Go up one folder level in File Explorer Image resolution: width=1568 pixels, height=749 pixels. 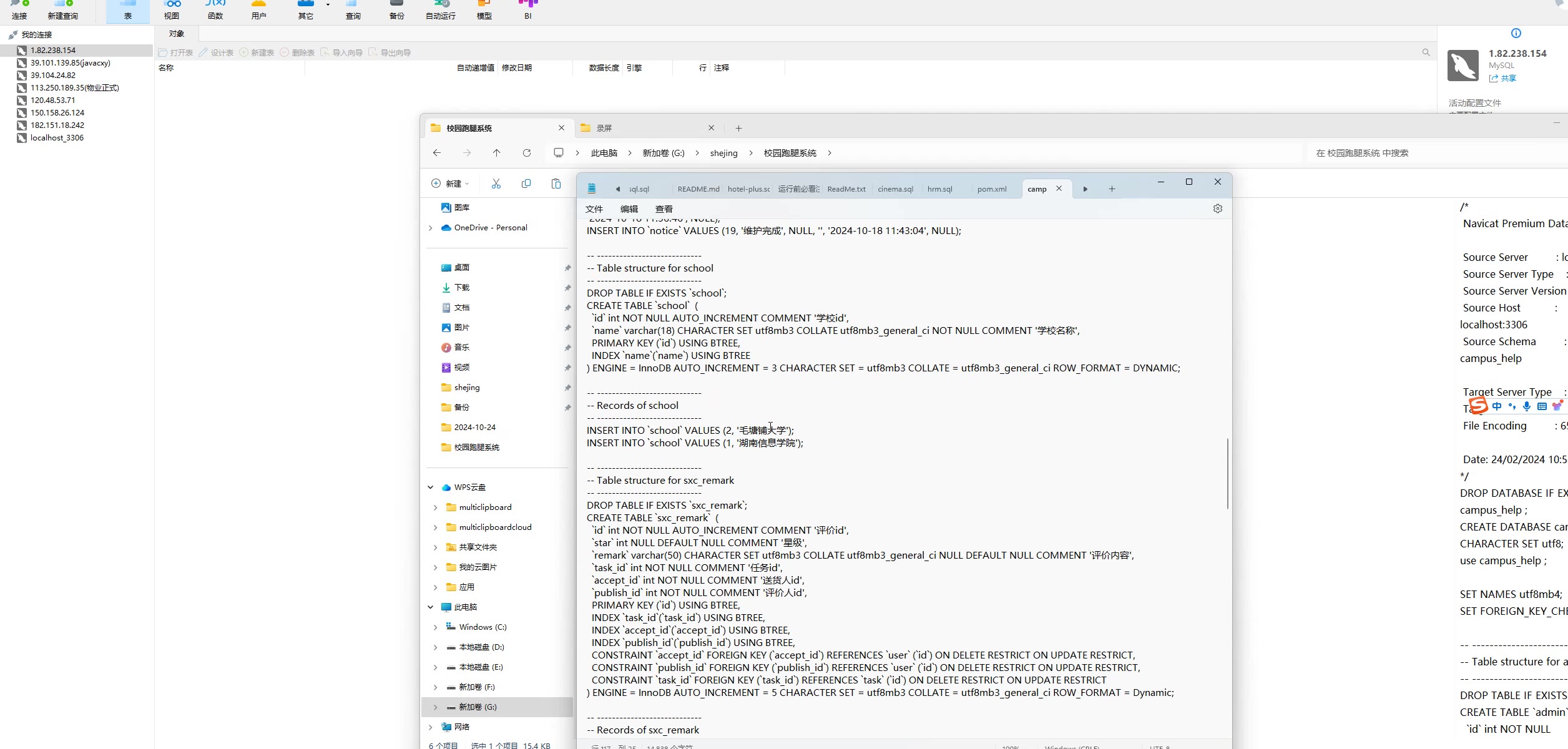tap(497, 153)
